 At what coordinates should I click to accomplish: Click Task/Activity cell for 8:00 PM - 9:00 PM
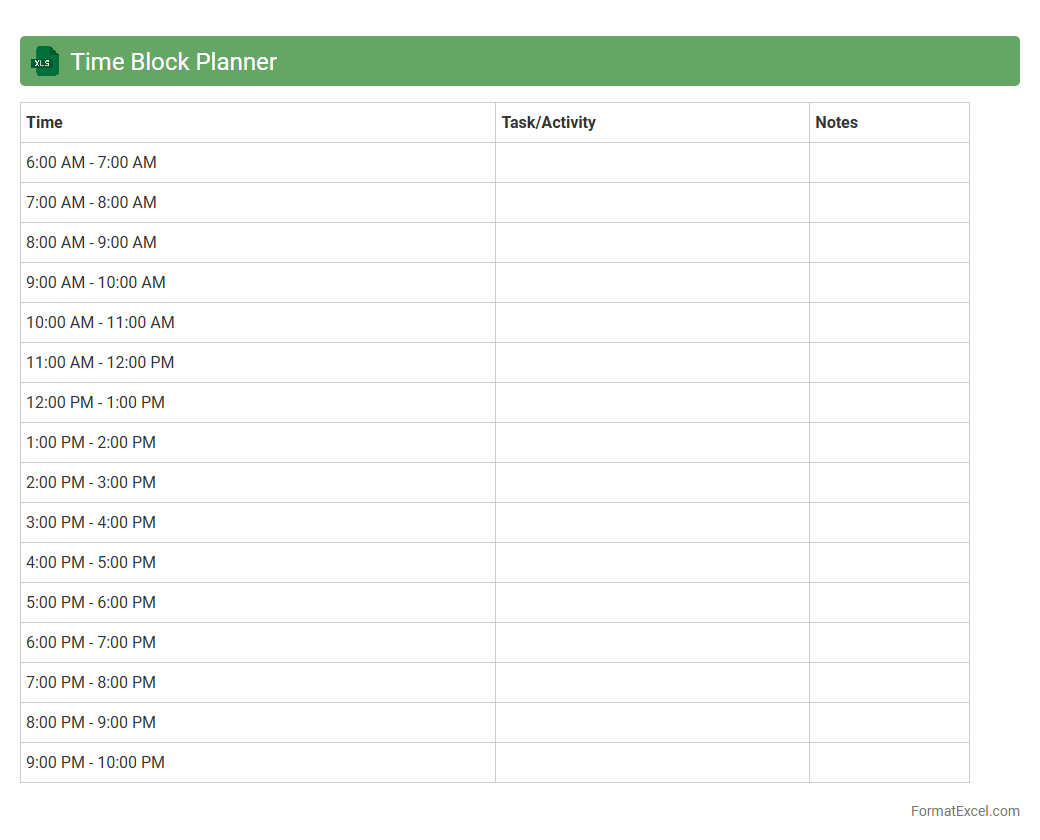652,722
